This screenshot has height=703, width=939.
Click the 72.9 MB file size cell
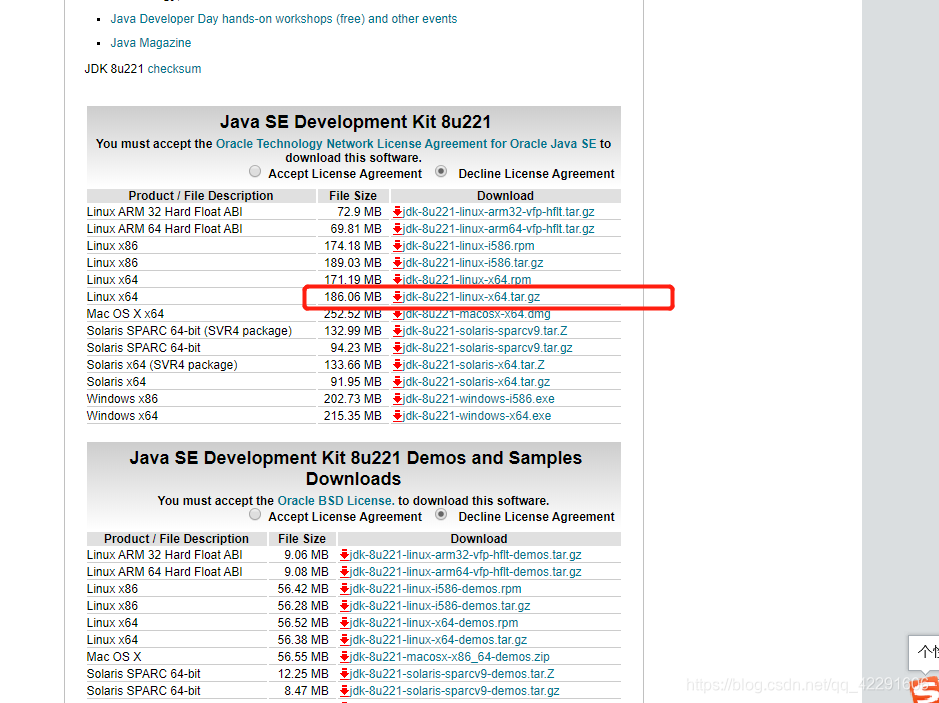tap(359, 212)
